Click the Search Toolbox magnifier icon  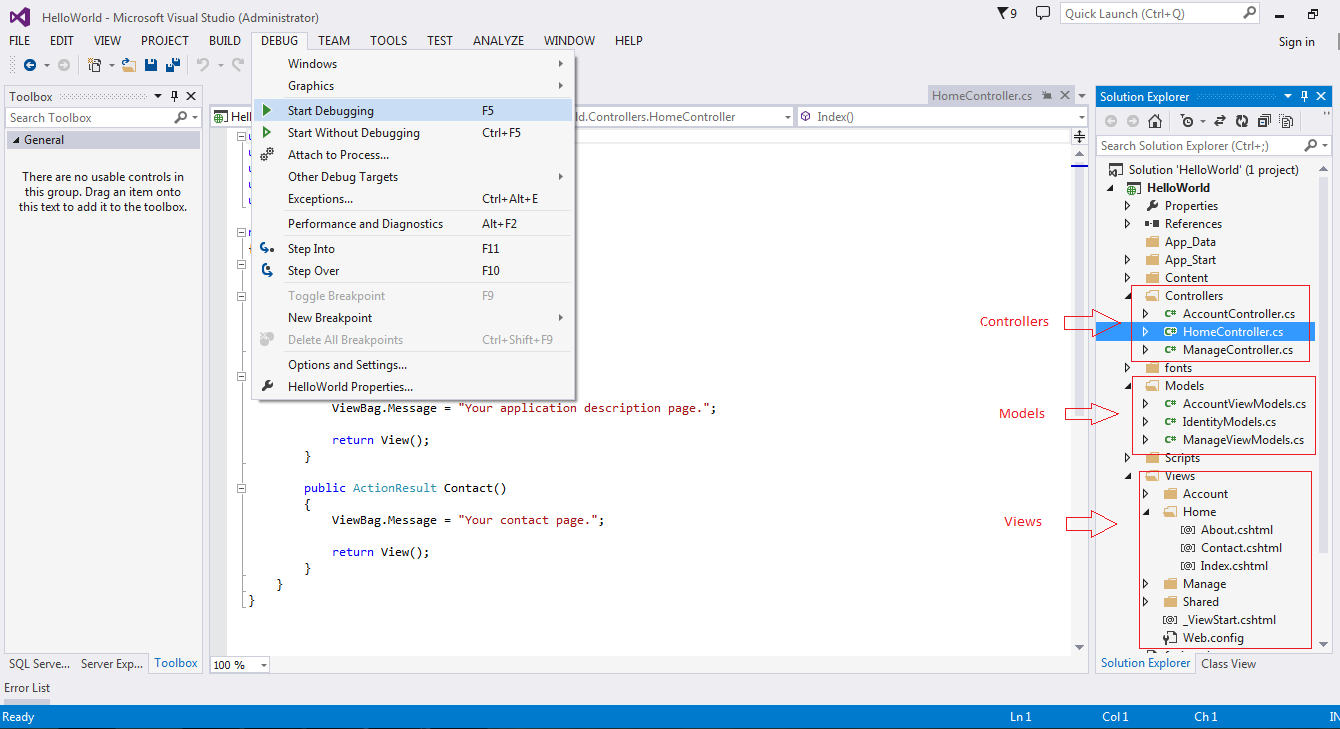coord(181,118)
